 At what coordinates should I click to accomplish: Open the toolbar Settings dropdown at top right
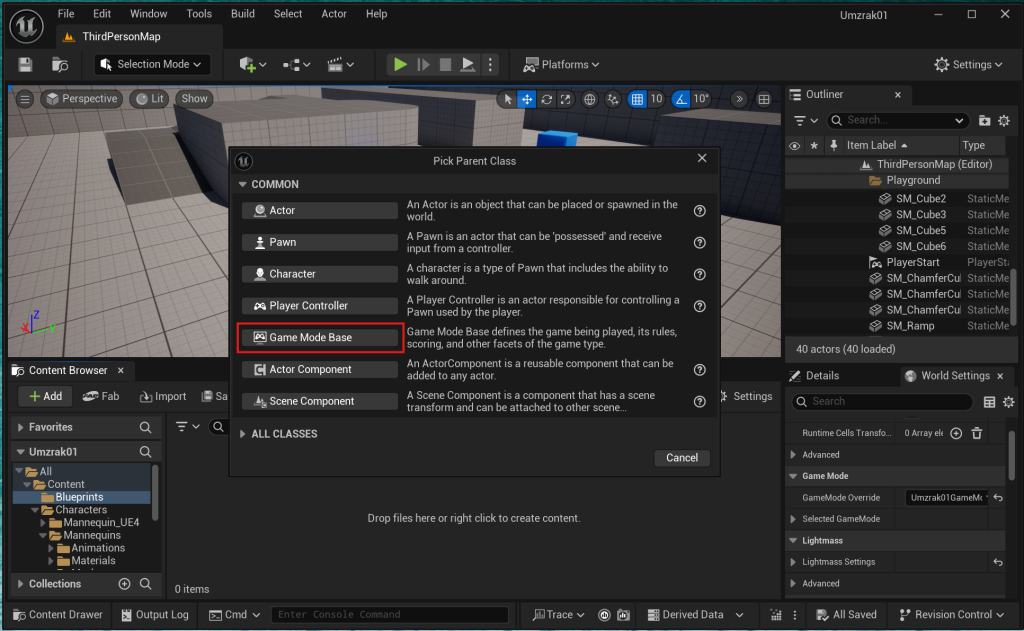click(x=968, y=65)
